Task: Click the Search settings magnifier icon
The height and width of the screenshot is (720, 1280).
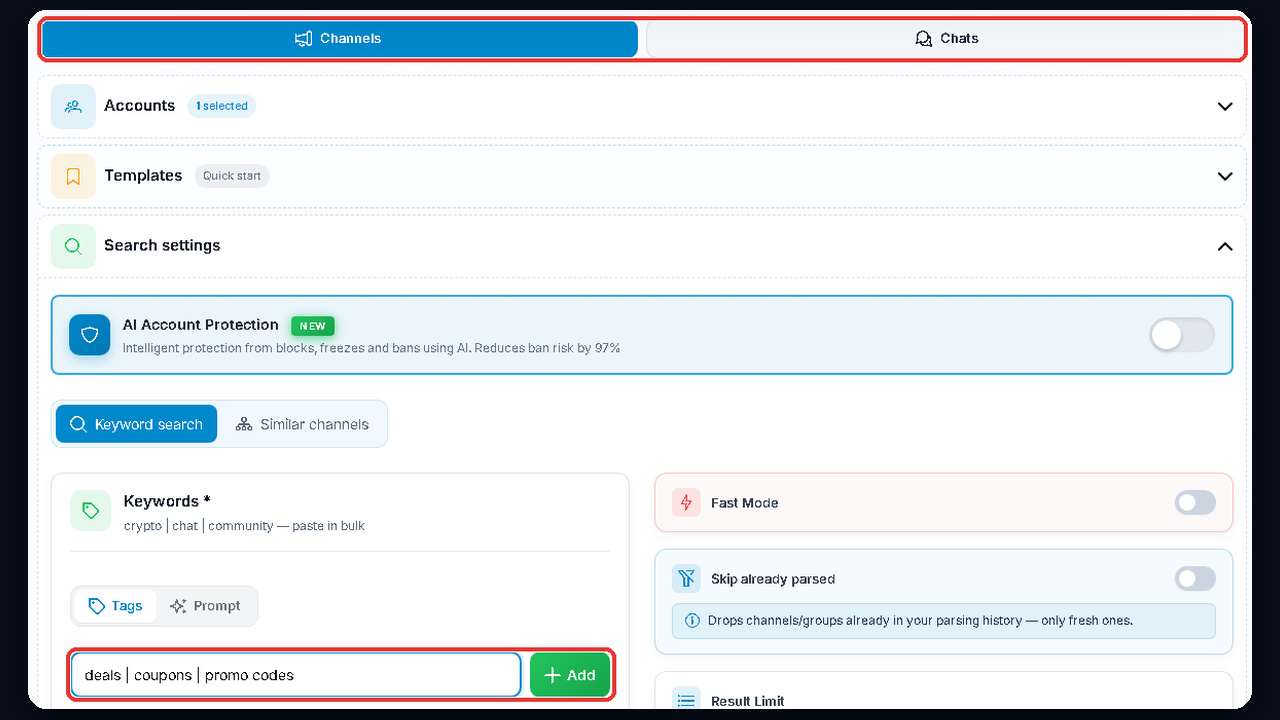Action: (x=73, y=246)
